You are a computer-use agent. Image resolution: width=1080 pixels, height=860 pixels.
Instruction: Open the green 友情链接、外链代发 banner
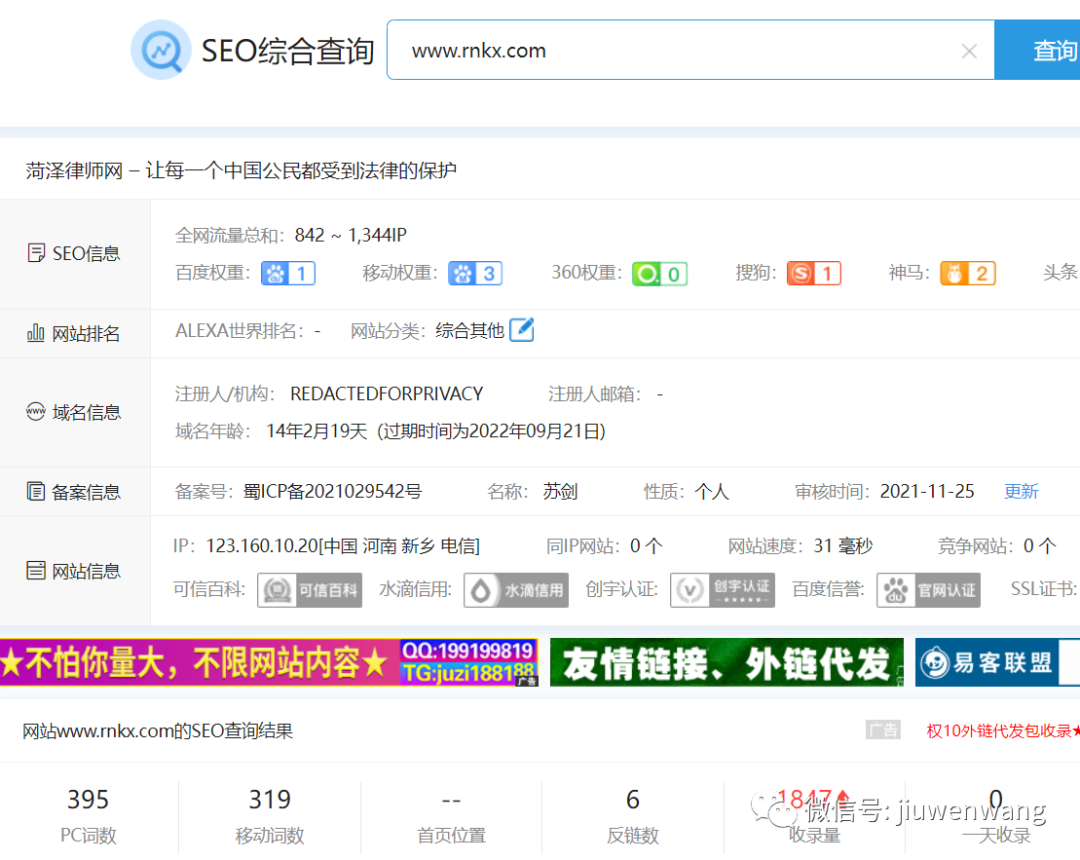(x=727, y=662)
